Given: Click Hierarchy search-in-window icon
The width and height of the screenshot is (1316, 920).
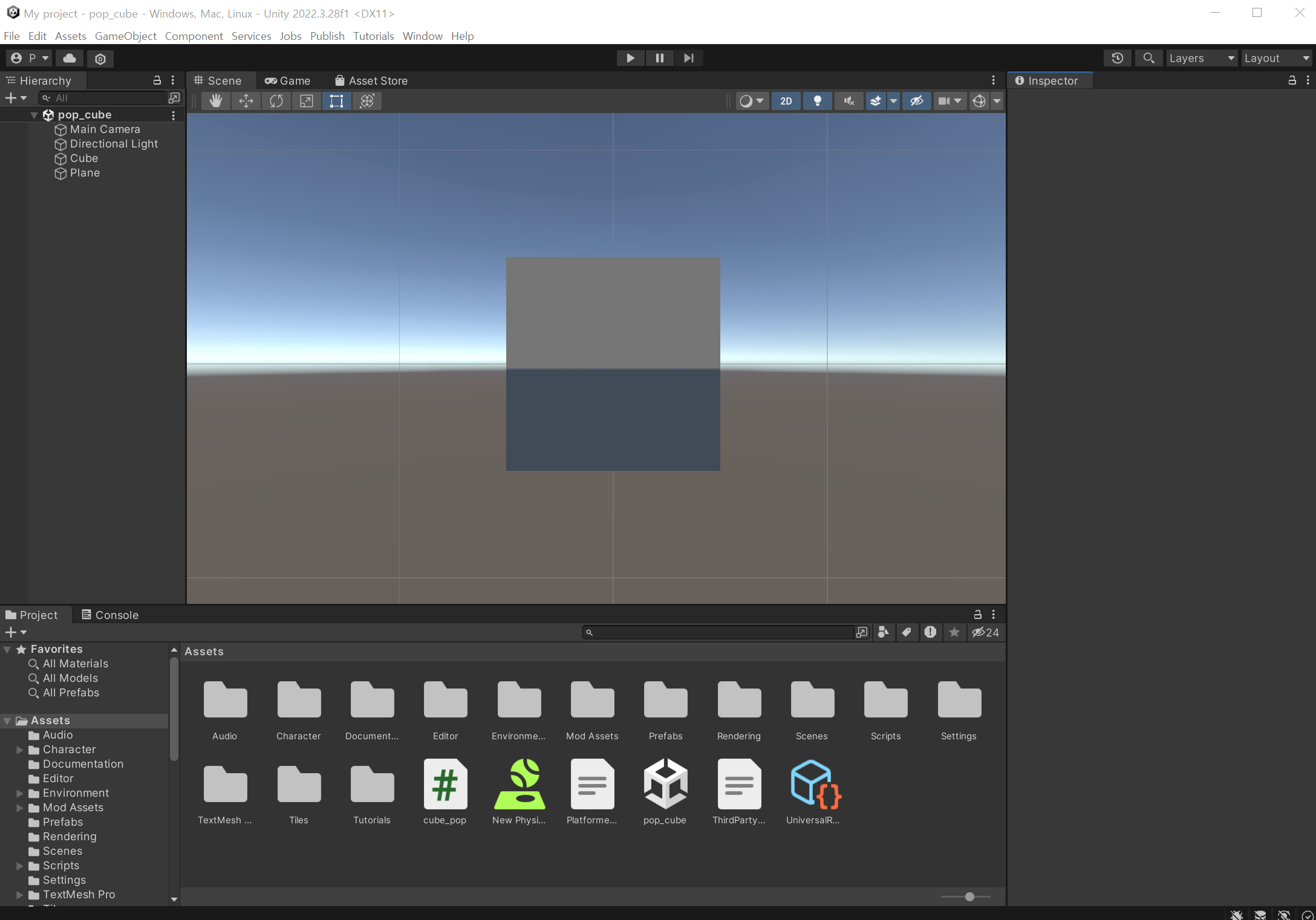Looking at the screenshot, I should (x=174, y=98).
